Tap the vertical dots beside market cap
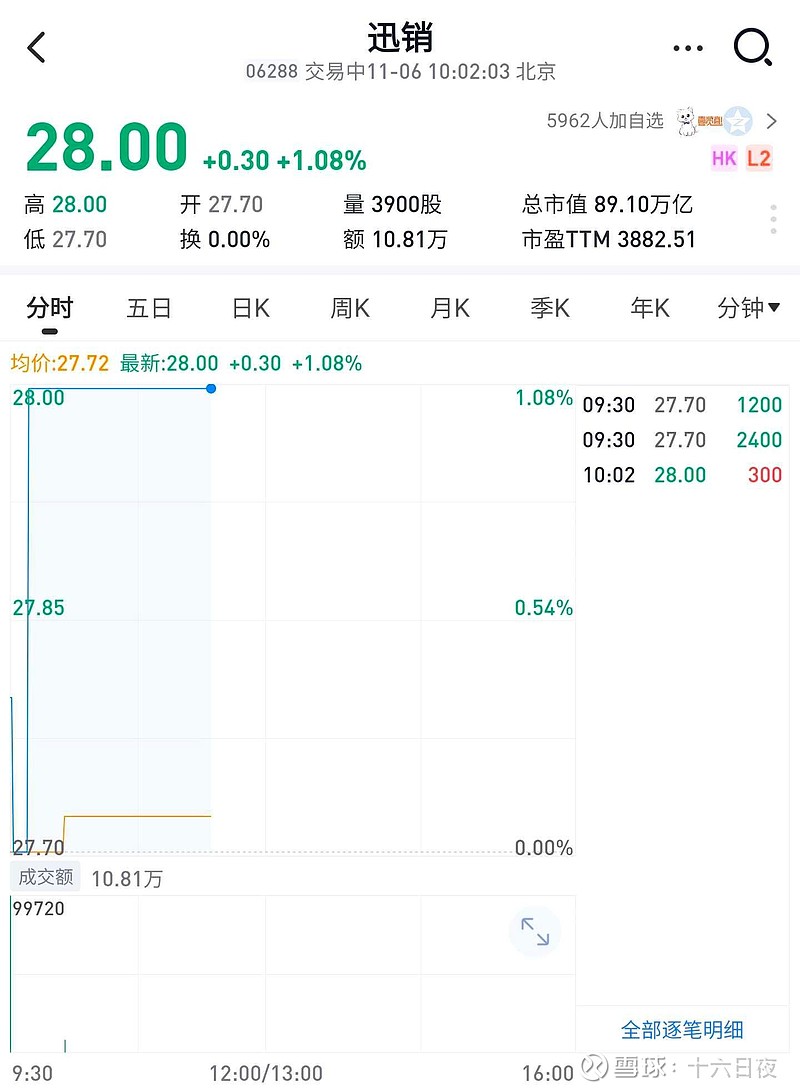800x1092 pixels. [773, 220]
